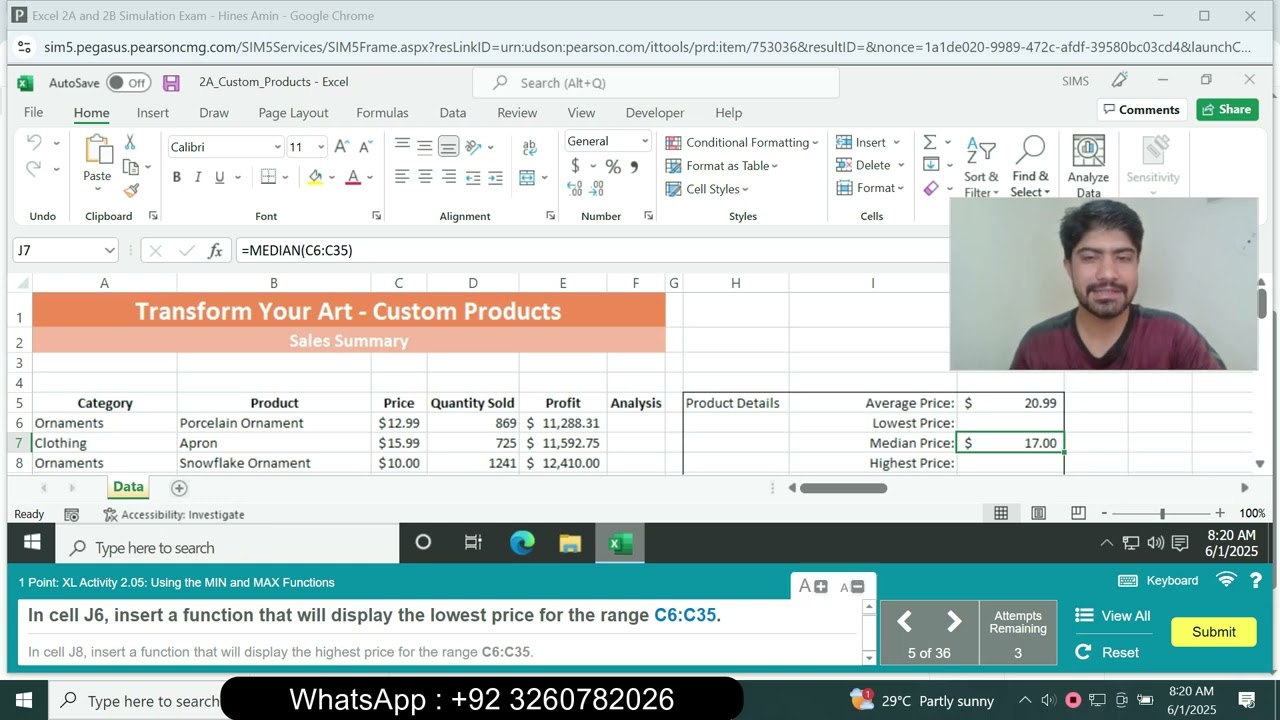Expand the Sort & Filter menu
This screenshot has width=1280, height=720.
point(981,166)
